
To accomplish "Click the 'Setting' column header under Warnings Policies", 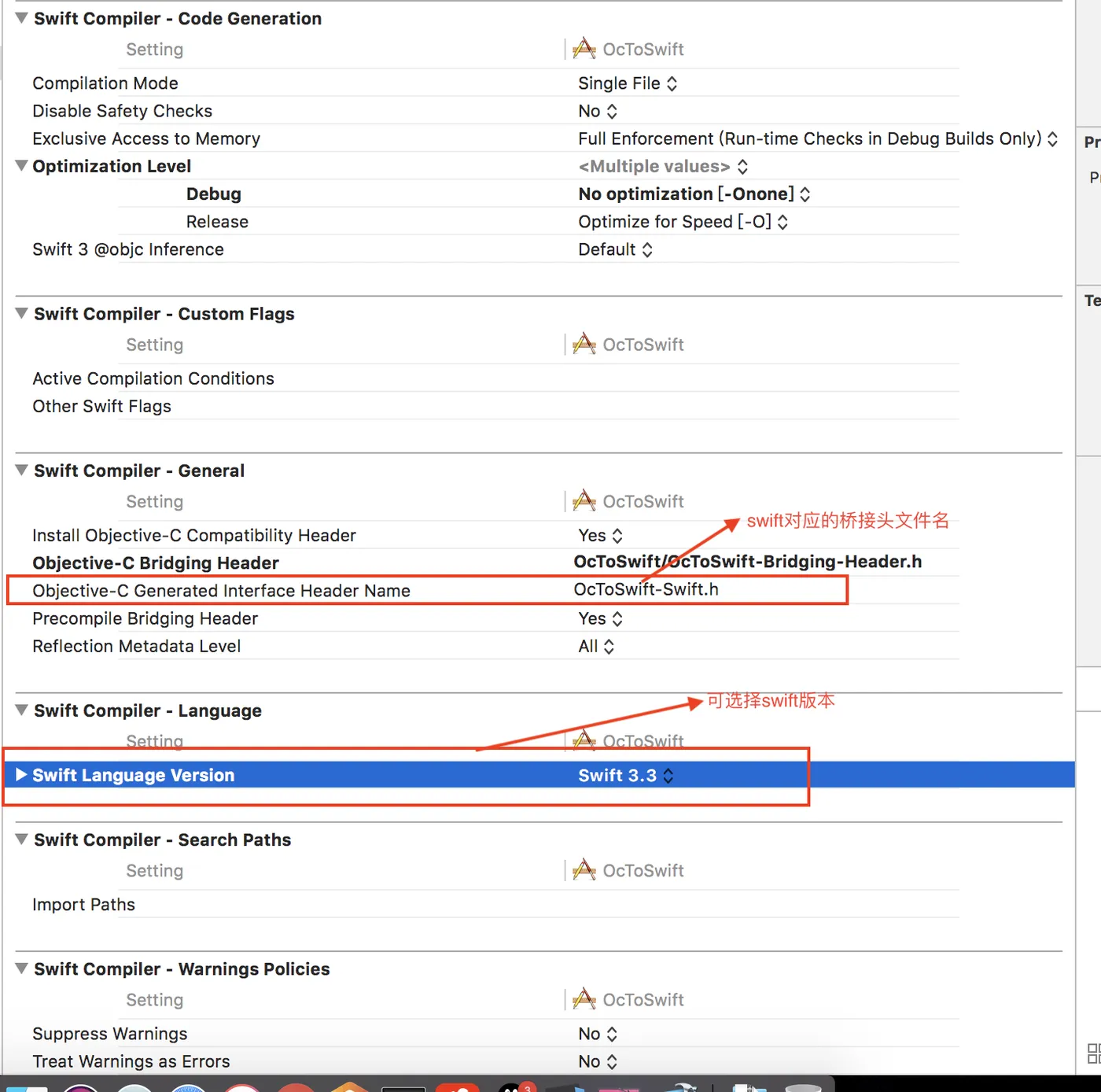I will 155,1000.
